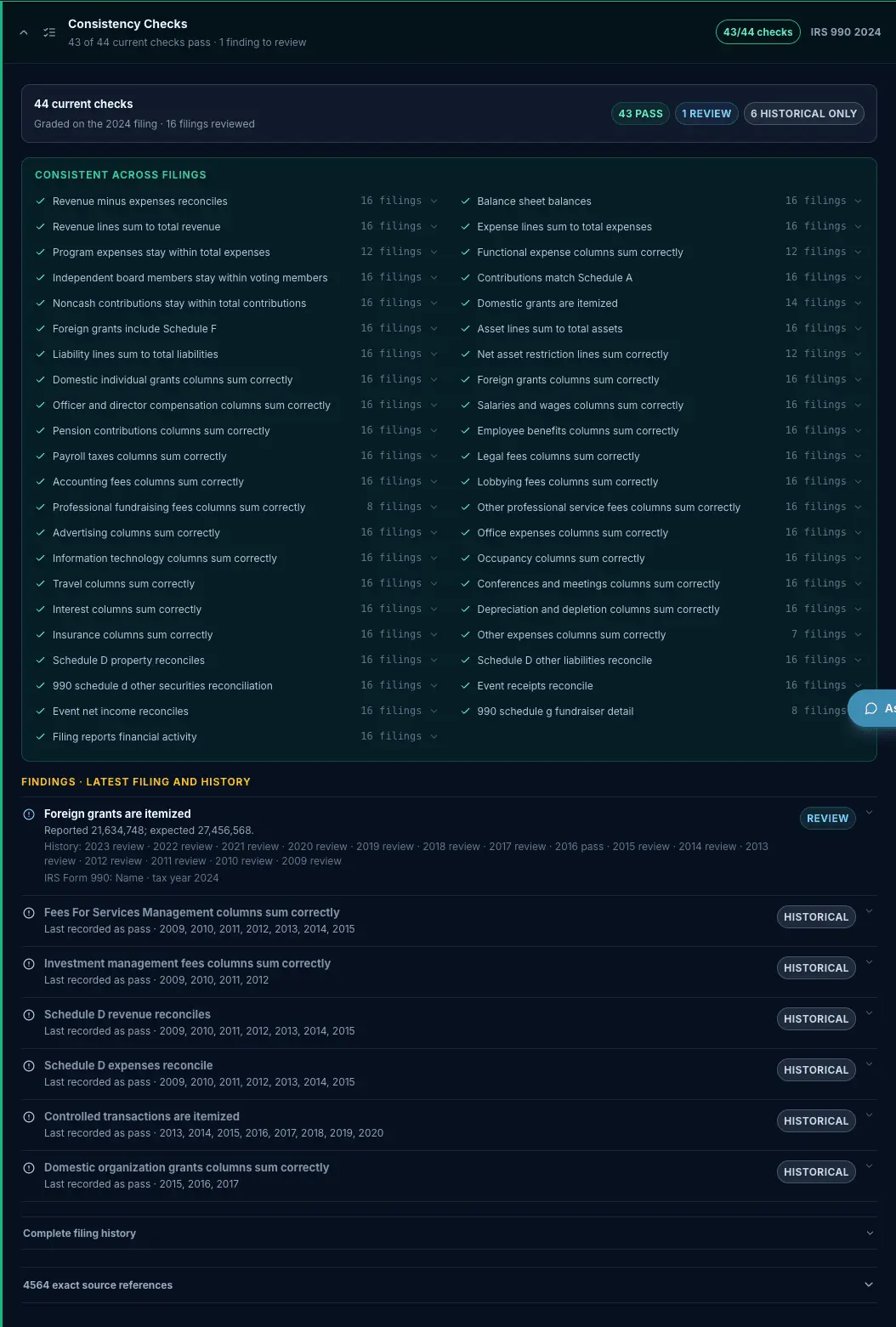Click check icon for Lobbying fees columns sum correctly
This screenshot has height=1327, width=896.
465,482
